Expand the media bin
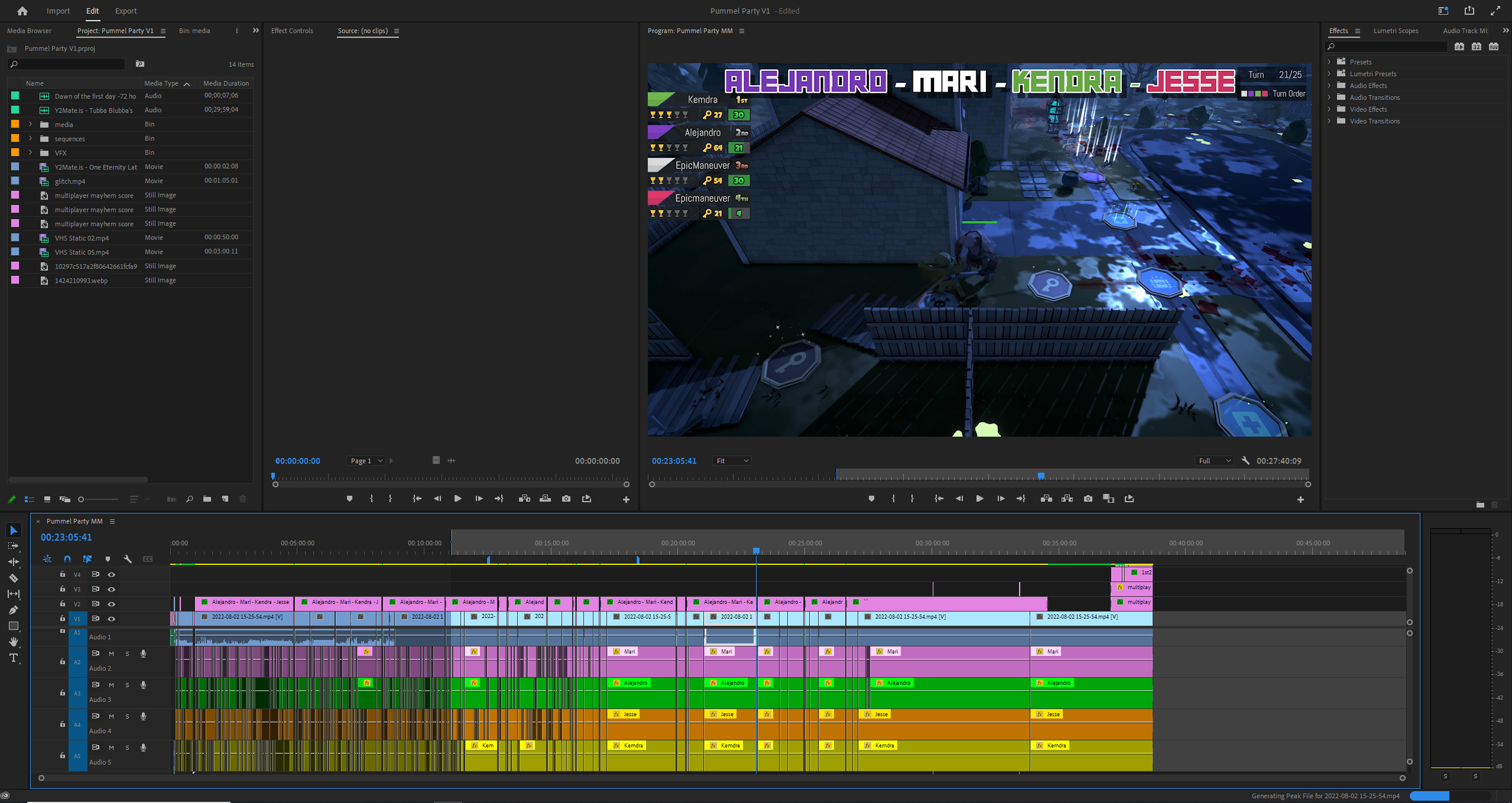The image size is (1512, 803). [31, 124]
